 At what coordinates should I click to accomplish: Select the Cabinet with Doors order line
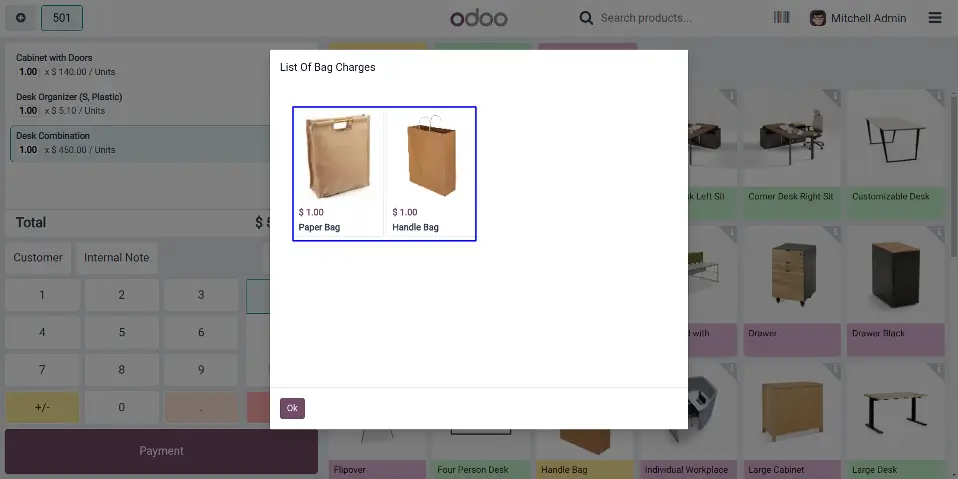tap(141, 65)
